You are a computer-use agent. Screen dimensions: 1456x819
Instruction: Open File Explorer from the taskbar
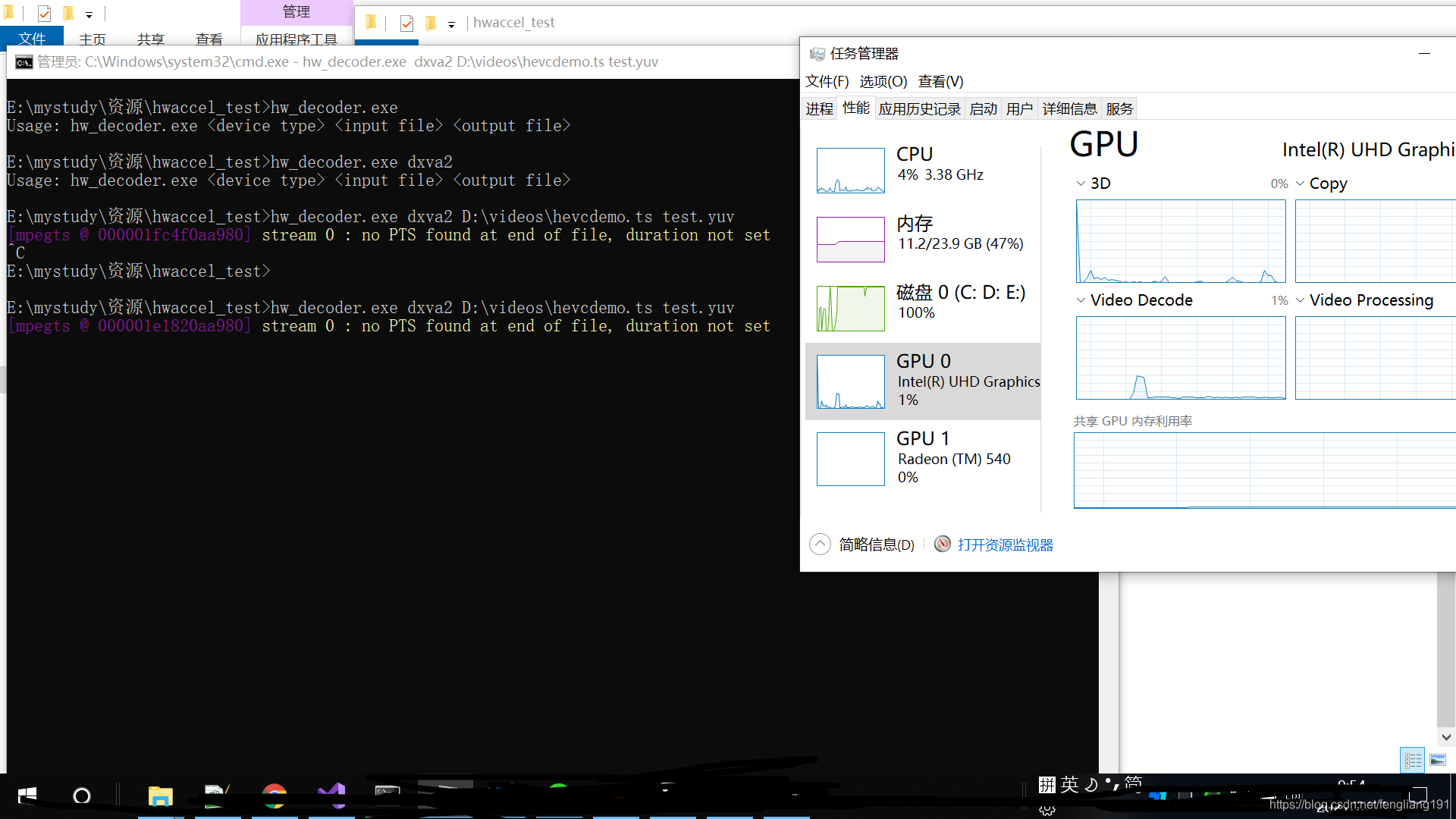click(x=160, y=796)
